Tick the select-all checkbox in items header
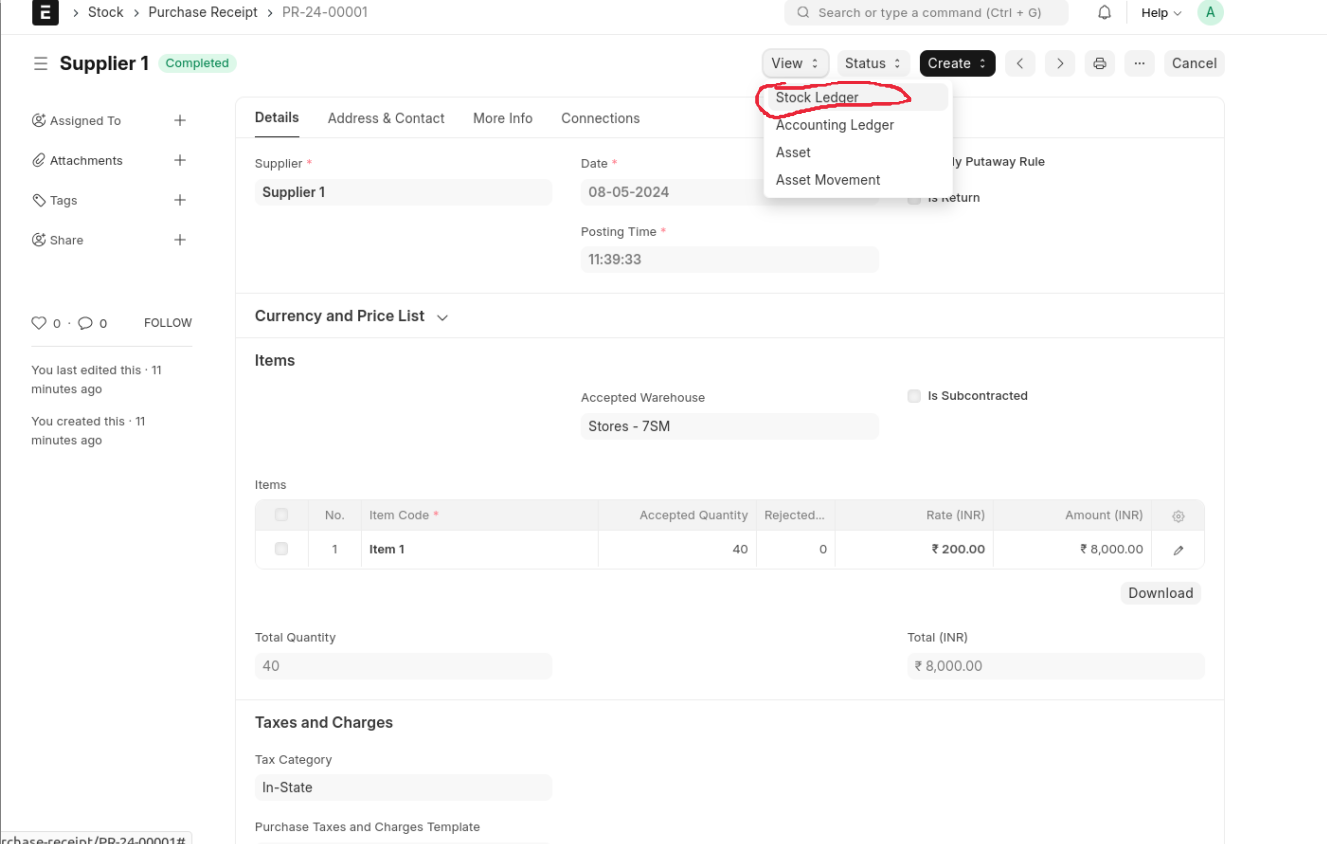Screen dimensions: 1327x844 (281, 515)
